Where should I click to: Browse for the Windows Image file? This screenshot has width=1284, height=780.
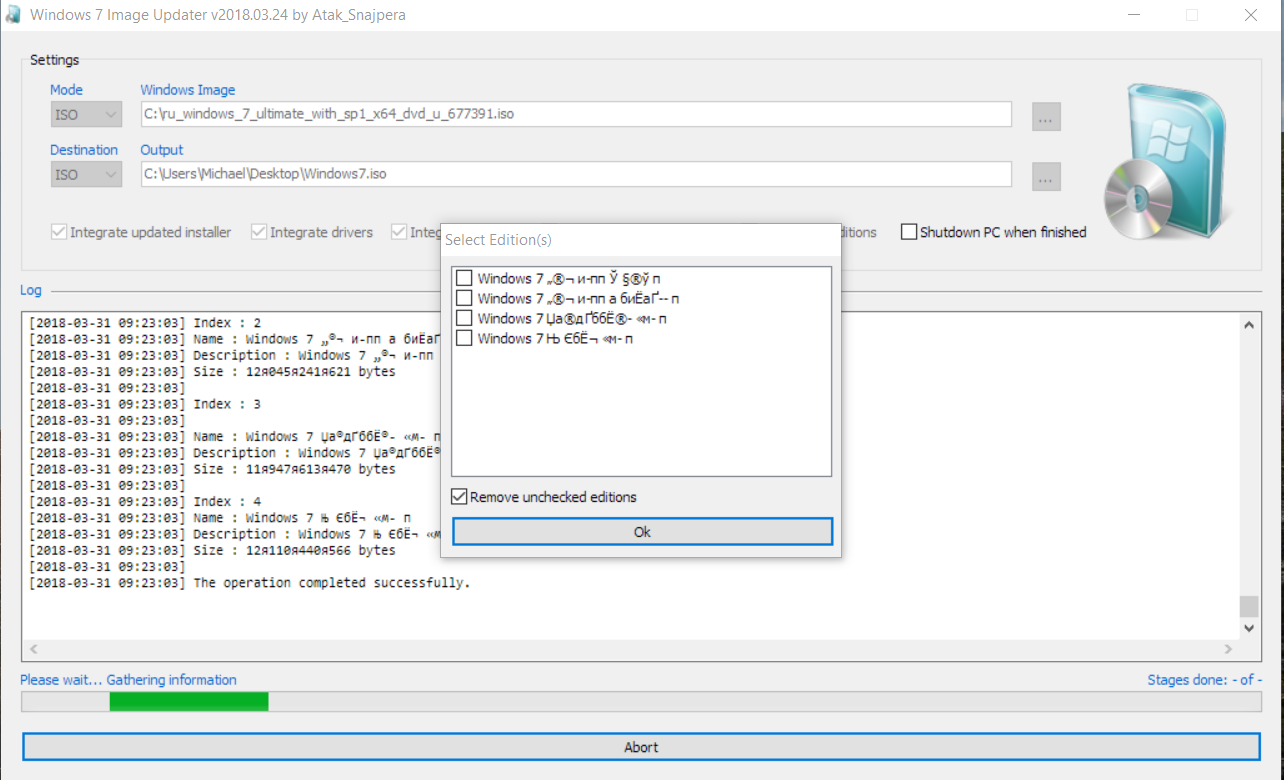tap(1046, 116)
